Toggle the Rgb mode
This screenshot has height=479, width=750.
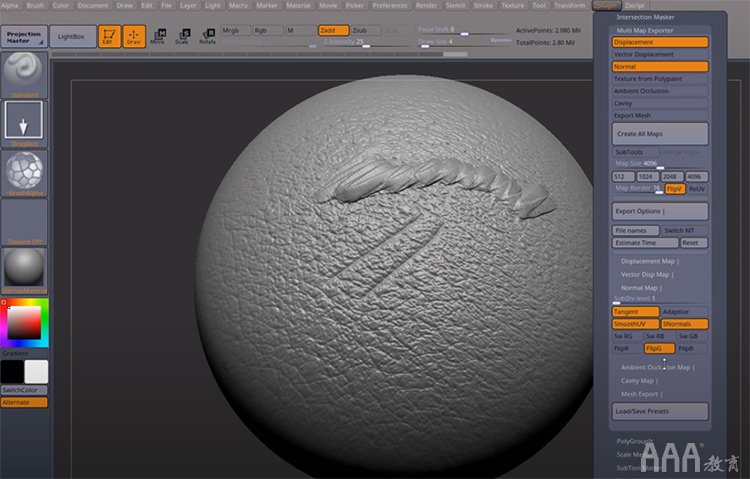click(x=267, y=30)
